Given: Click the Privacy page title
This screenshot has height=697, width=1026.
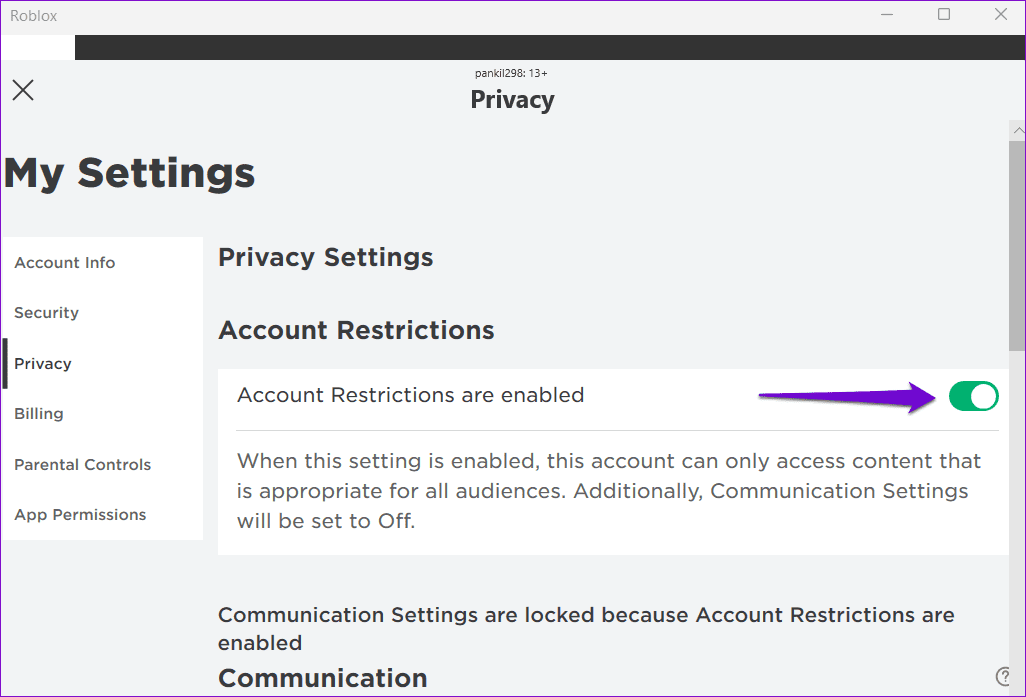Looking at the screenshot, I should [512, 100].
